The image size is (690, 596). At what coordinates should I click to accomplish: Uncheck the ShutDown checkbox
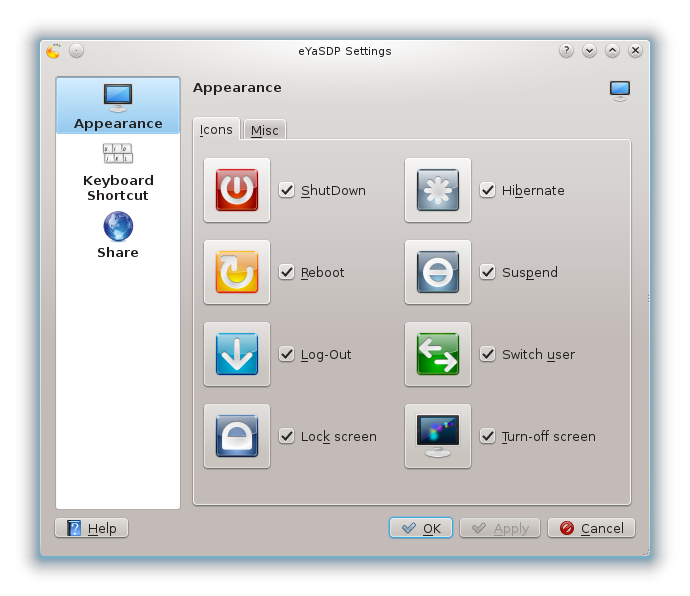287,190
